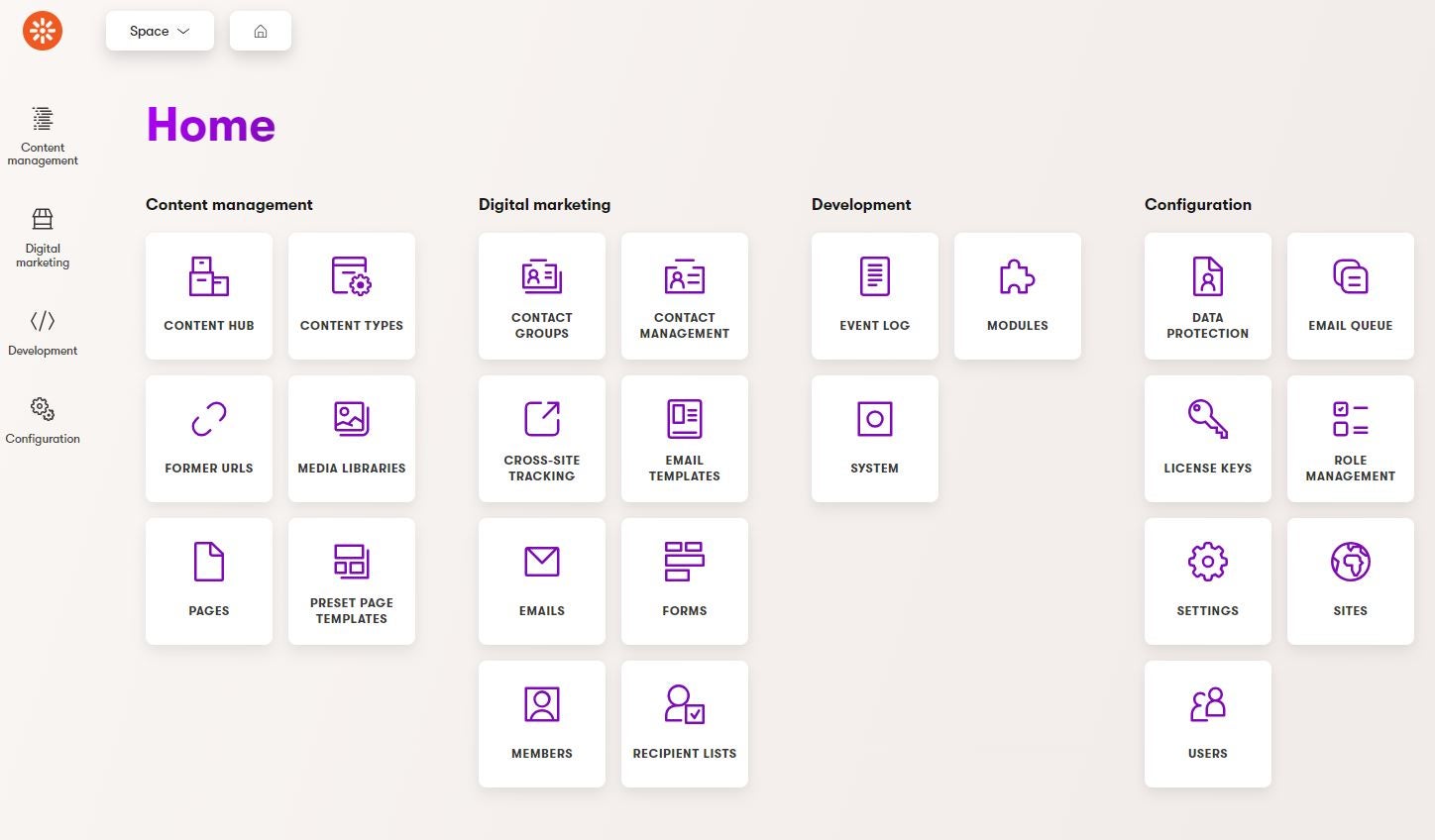
Task: Click the Preset Page Templates tile
Action: [351, 580]
